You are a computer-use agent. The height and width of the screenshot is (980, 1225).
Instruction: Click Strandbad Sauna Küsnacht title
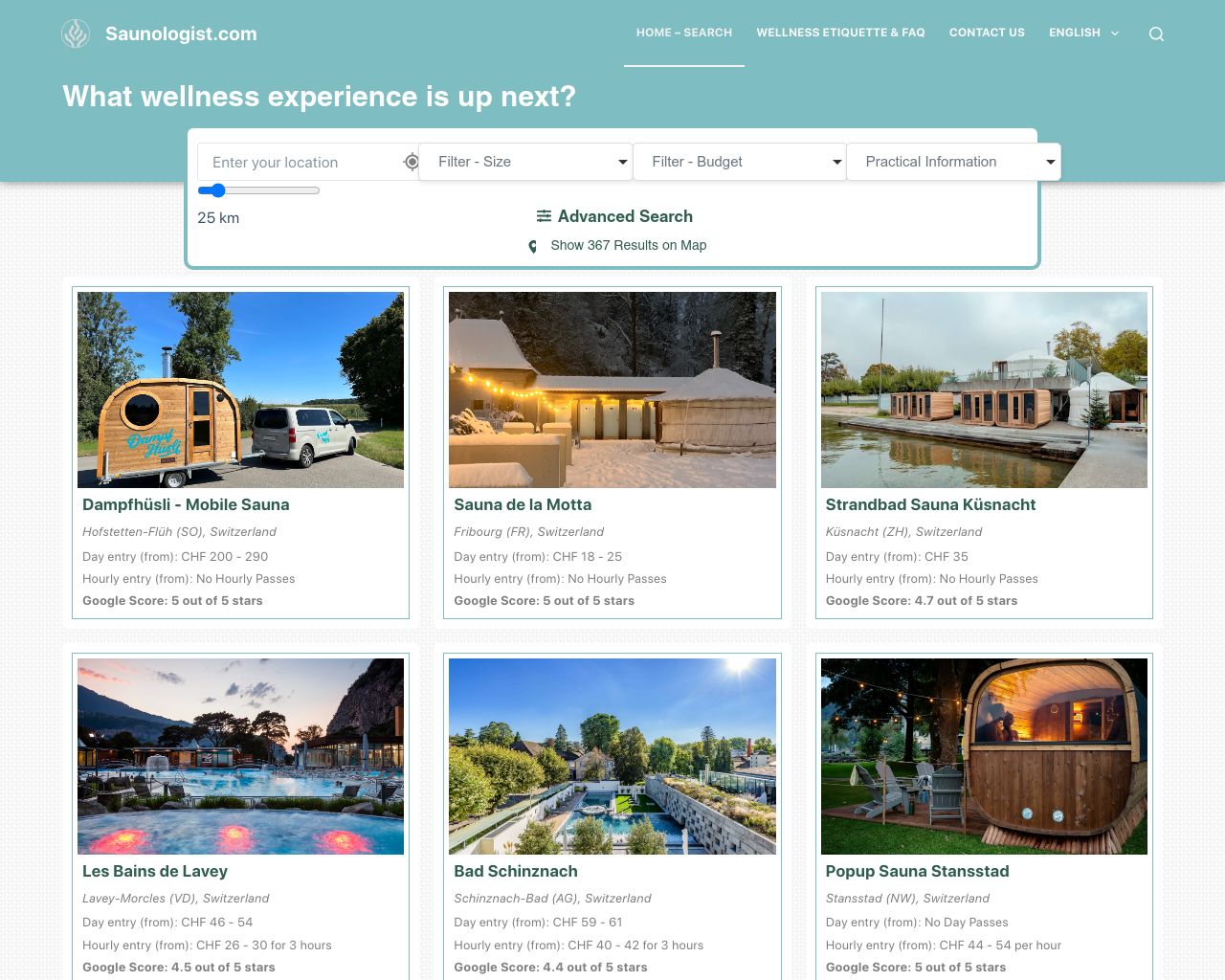point(930,504)
